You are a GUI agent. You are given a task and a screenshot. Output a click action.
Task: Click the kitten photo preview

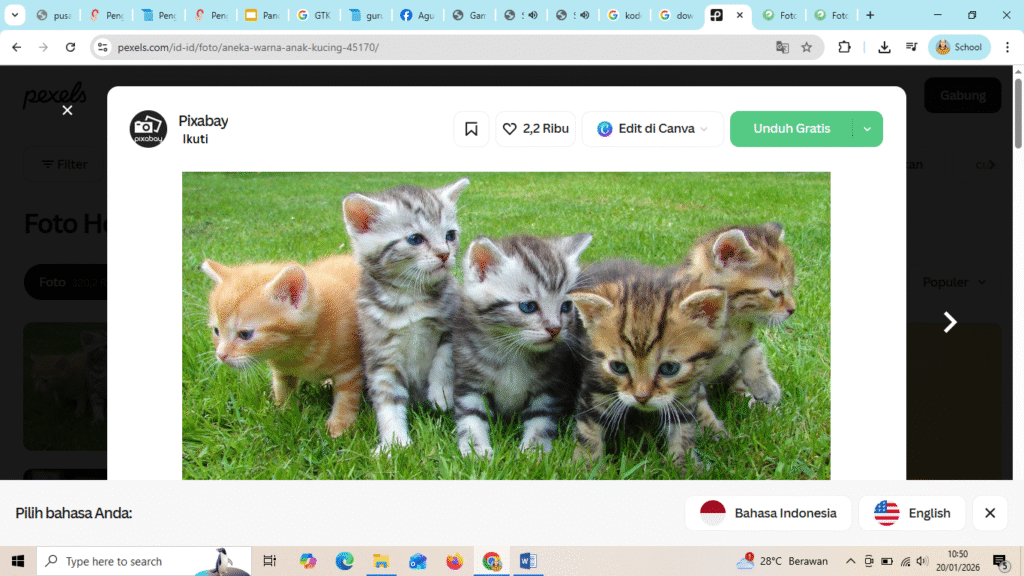coord(505,325)
